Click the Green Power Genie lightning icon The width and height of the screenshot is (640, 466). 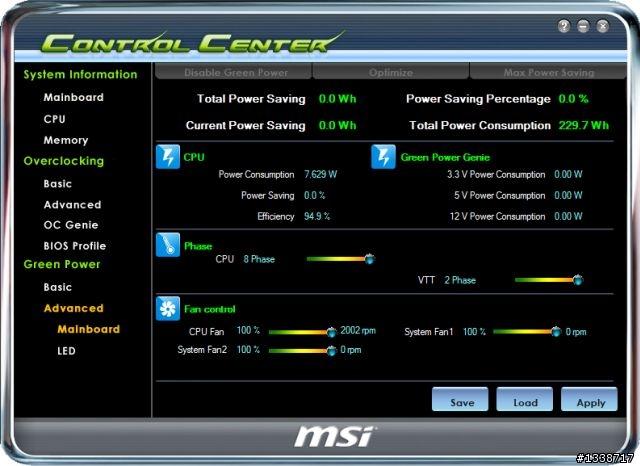tap(383, 157)
